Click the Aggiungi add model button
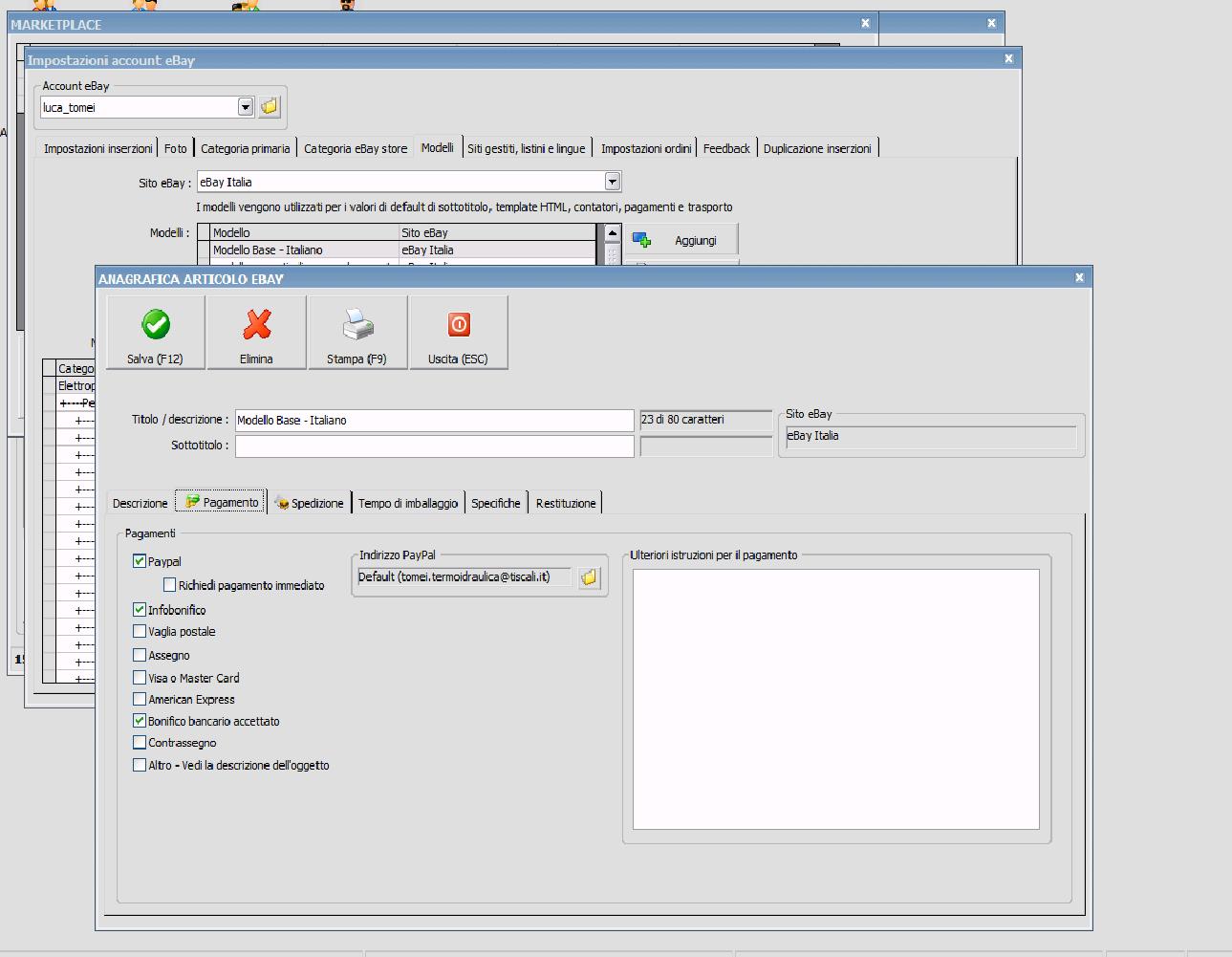The height and width of the screenshot is (957, 1232). pyautogui.click(x=681, y=240)
